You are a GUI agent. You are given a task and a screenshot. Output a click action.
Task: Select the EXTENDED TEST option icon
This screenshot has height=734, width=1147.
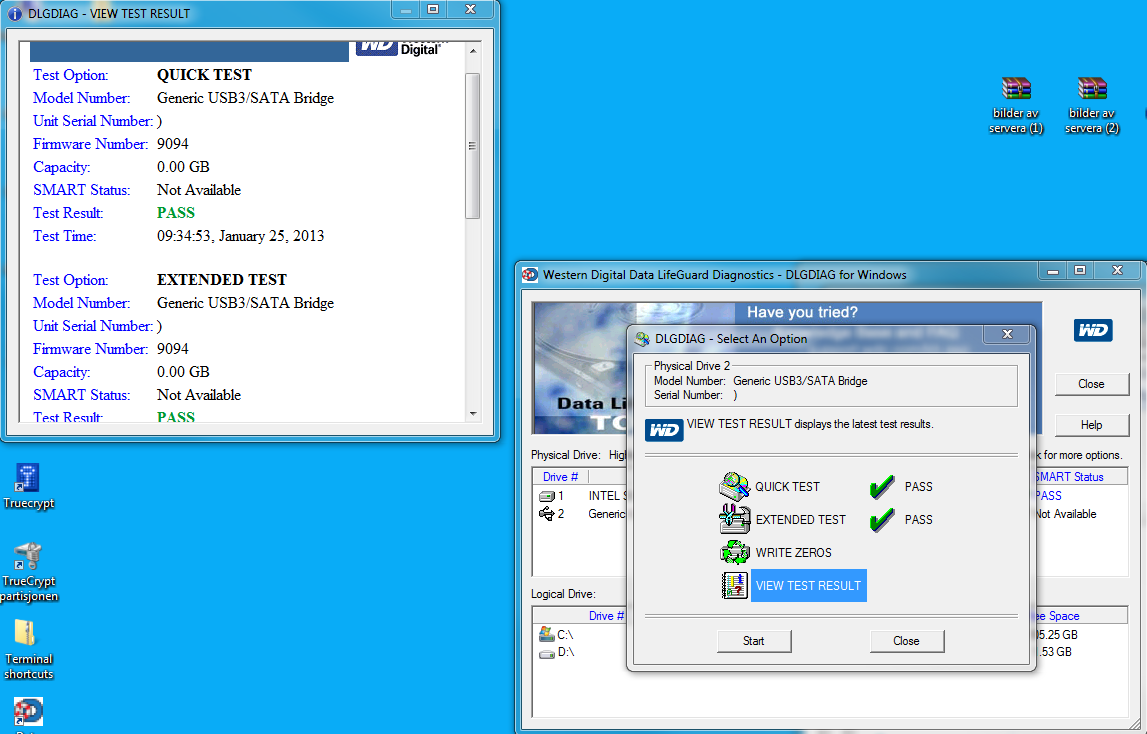(734, 520)
